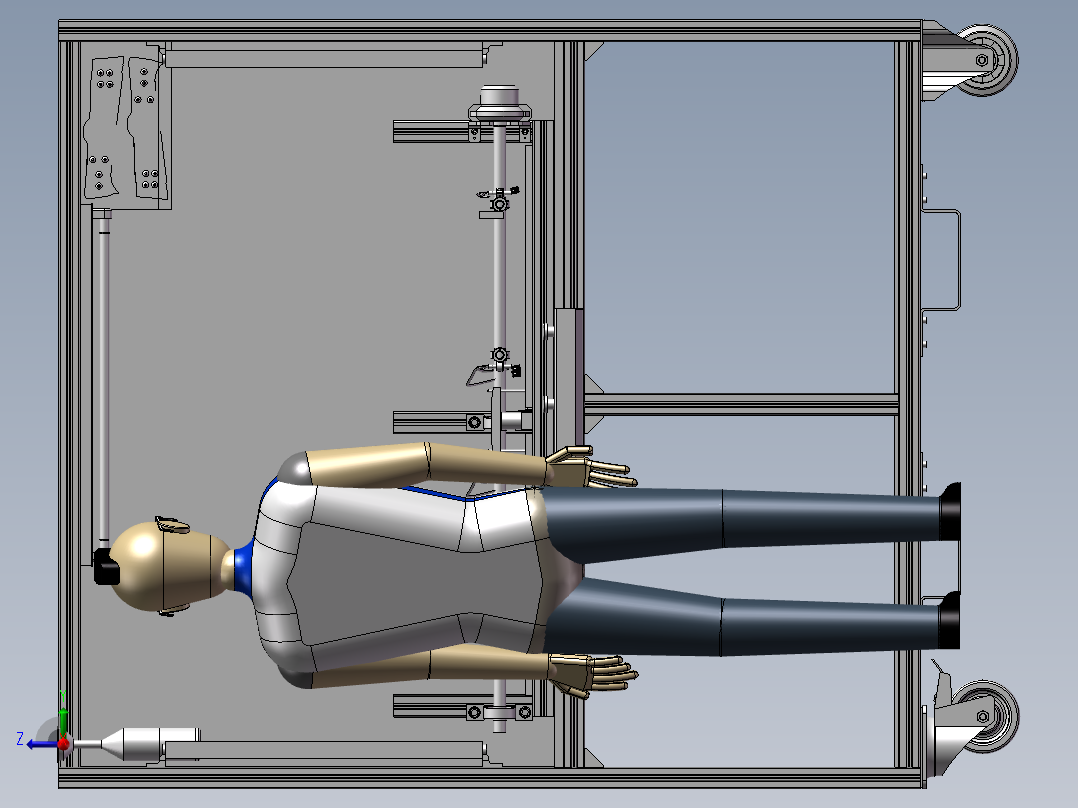The height and width of the screenshot is (808, 1078).
Task: Click the mannequin's lower black shoe
Action: [949, 620]
